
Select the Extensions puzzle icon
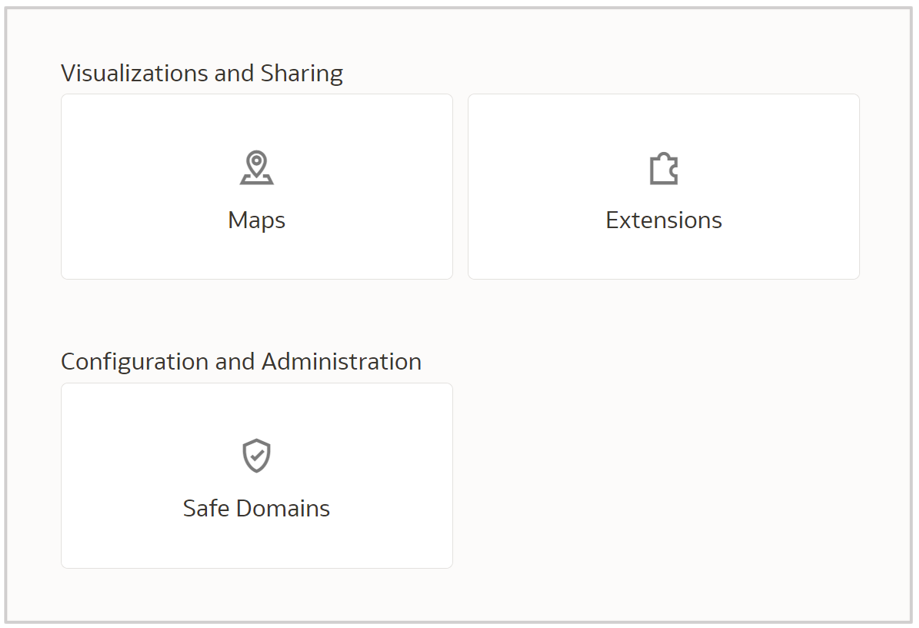(663, 169)
